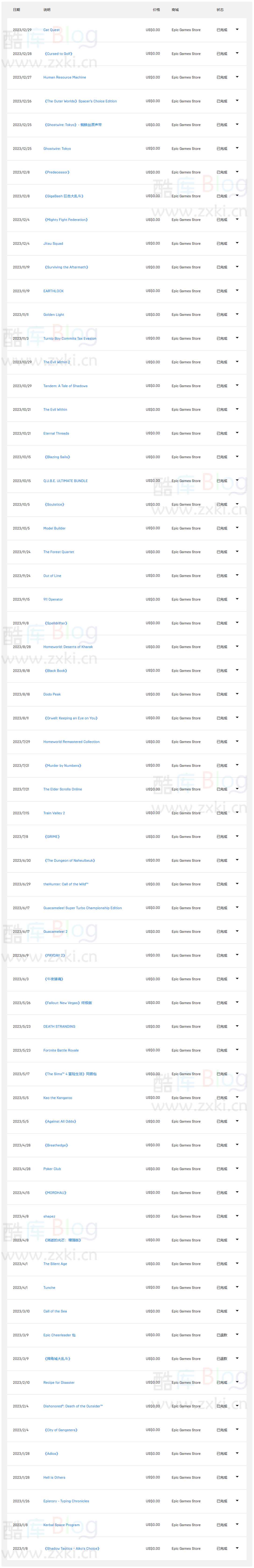Expand the EARTHLOCK transaction details arrow

click(x=237, y=290)
